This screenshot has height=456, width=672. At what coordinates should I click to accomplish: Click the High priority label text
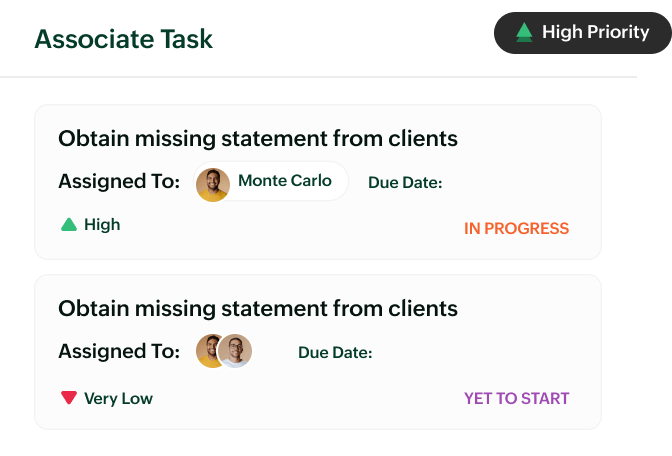coord(102,225)
